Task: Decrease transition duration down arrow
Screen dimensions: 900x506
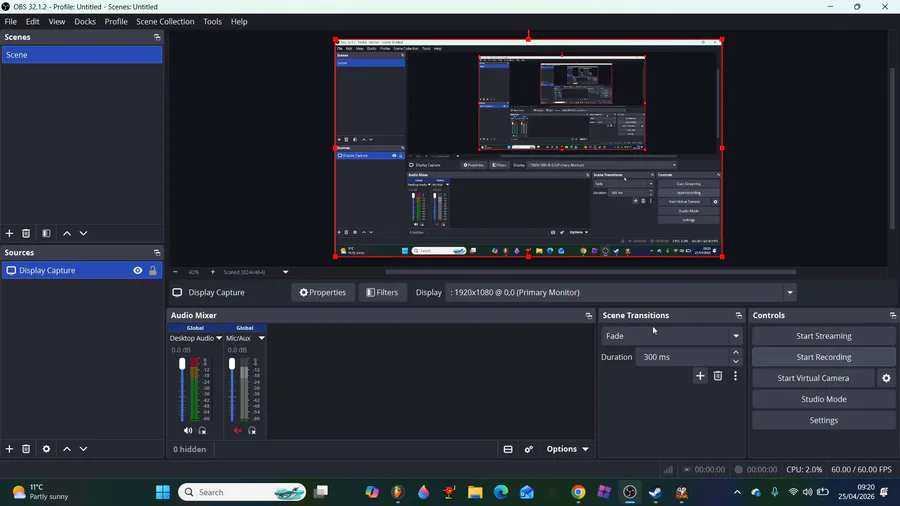Action: tap(736, 361)
